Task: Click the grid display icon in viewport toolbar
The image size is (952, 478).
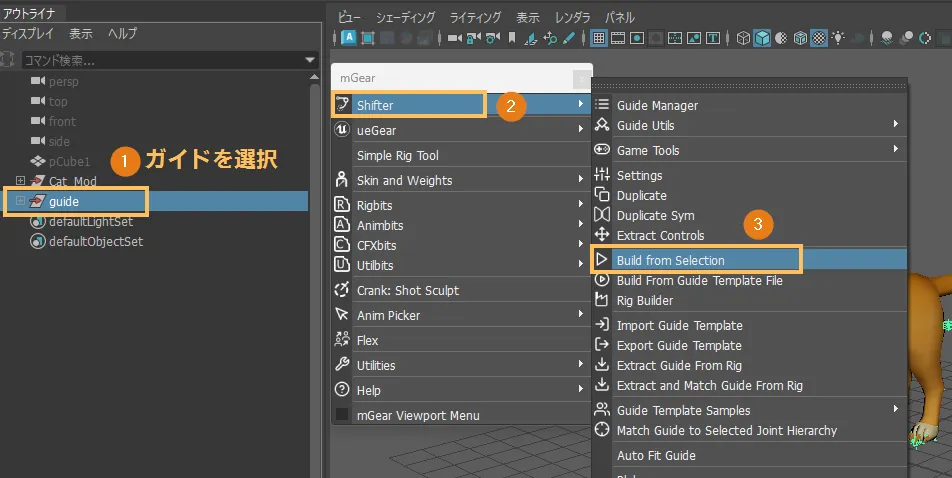Action: (x=599, y=38)
